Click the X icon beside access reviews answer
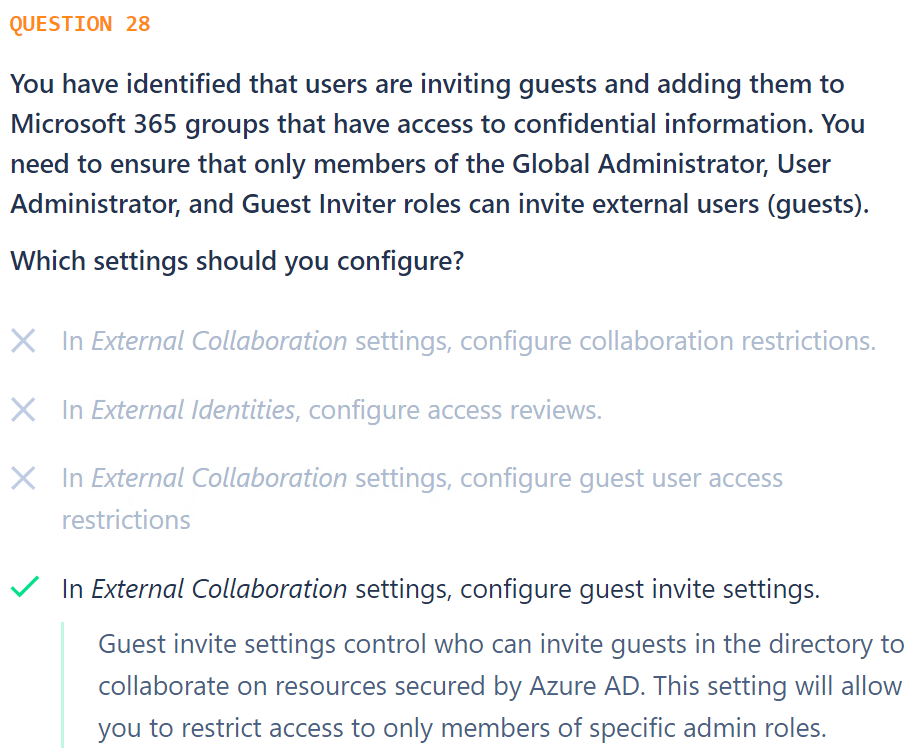Screen dimensions: 923x755 click(24, 410)
